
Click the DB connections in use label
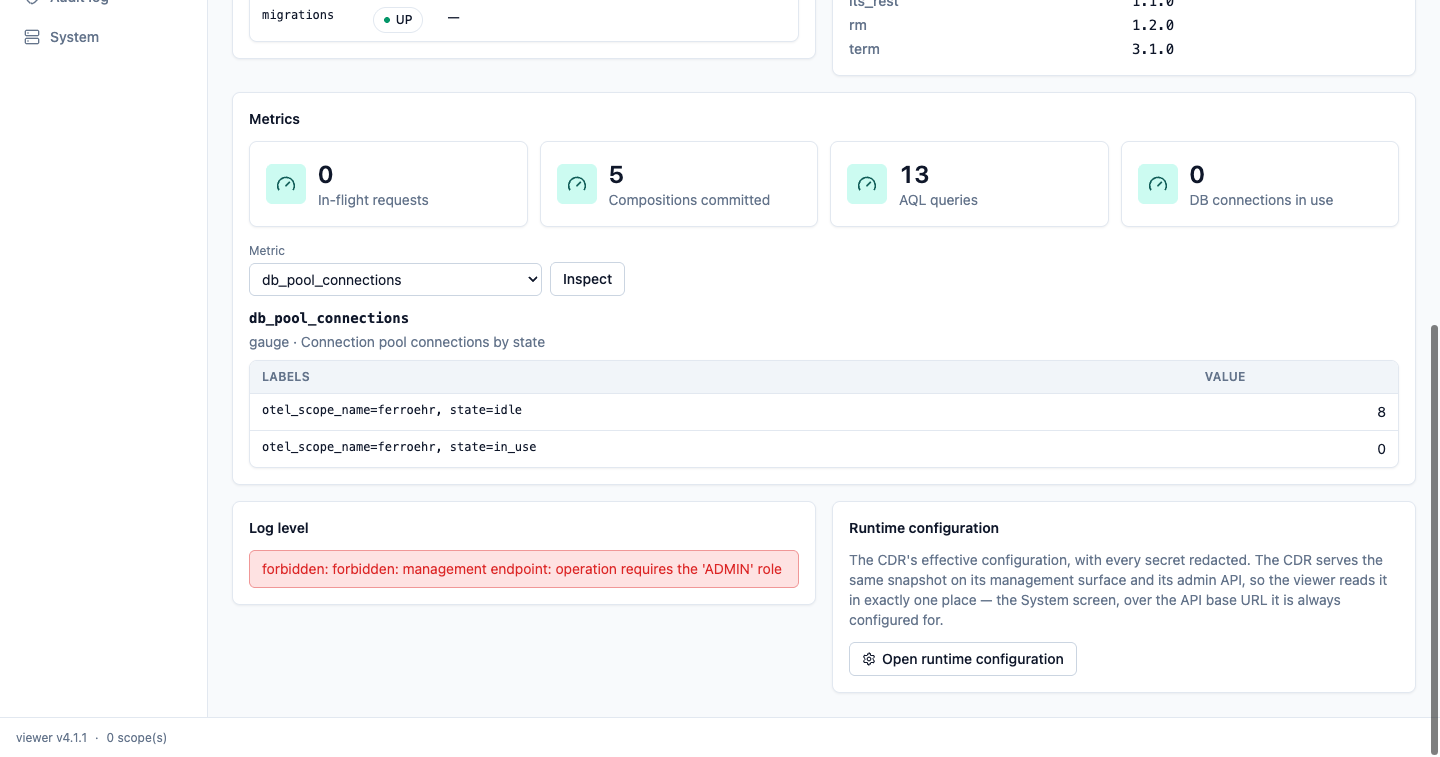point(1261,200)
